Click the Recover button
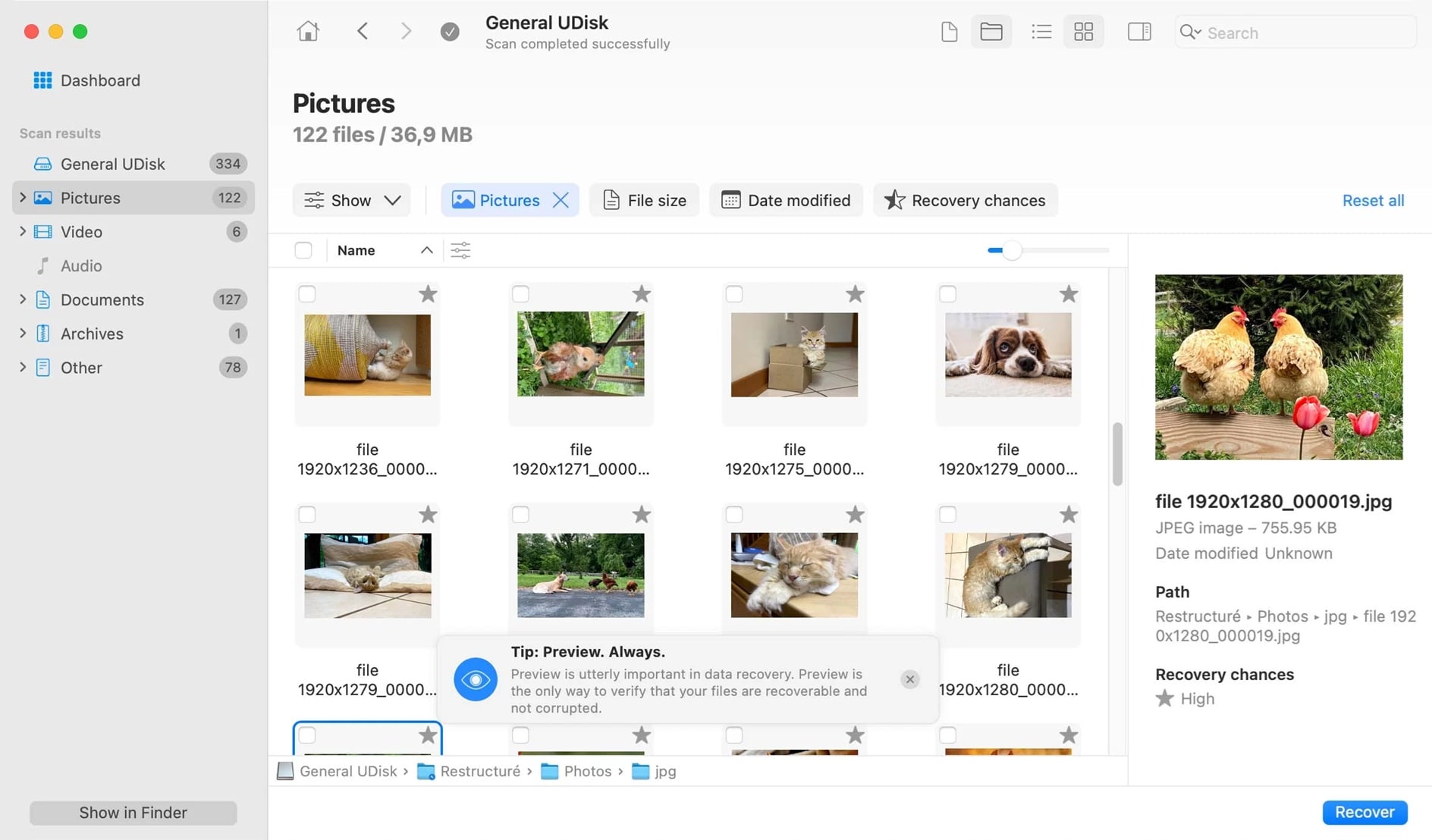Screen dimensions: 1432x840 (x=1364, y=812)
